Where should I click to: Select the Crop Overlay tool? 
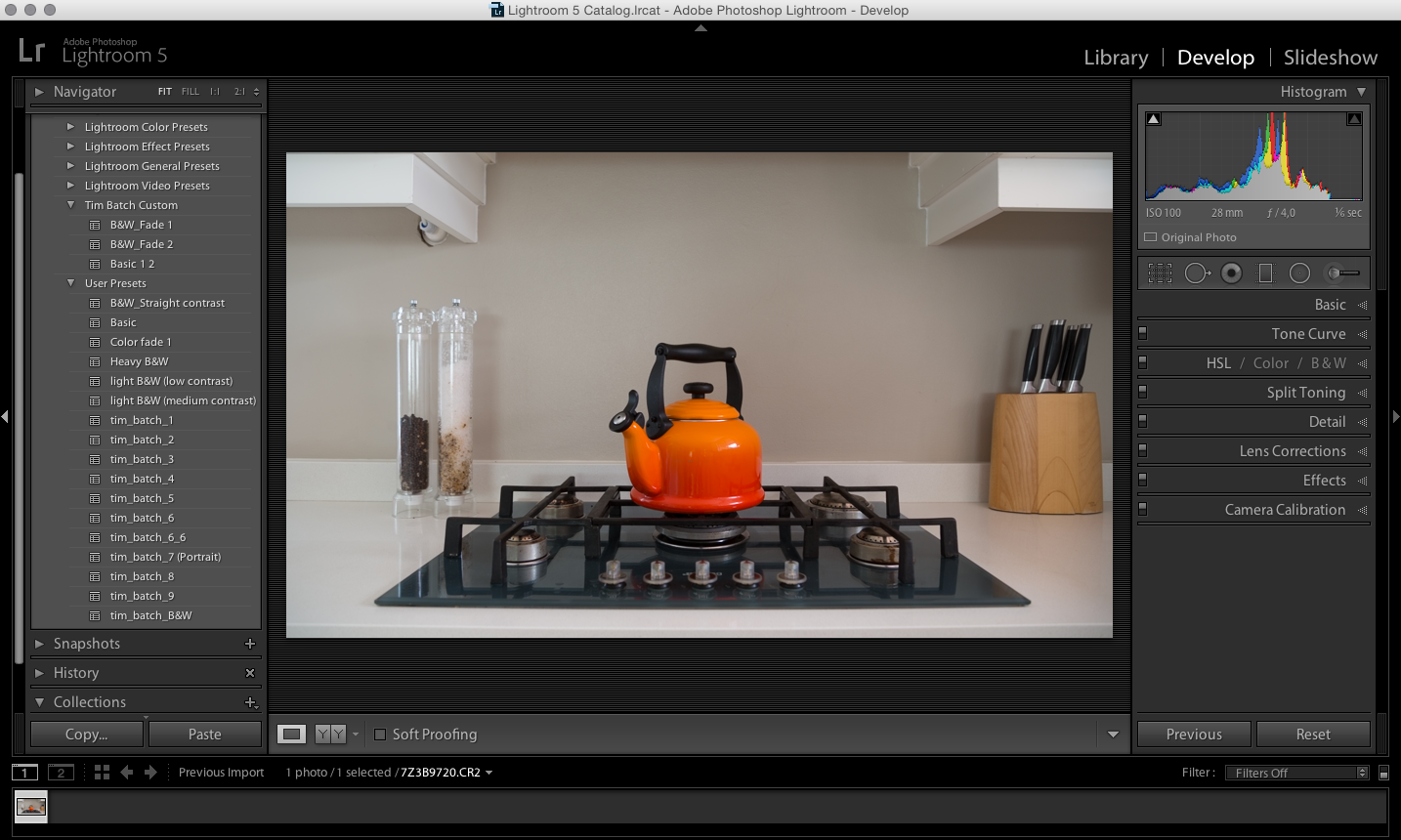tap(1160, 273)
